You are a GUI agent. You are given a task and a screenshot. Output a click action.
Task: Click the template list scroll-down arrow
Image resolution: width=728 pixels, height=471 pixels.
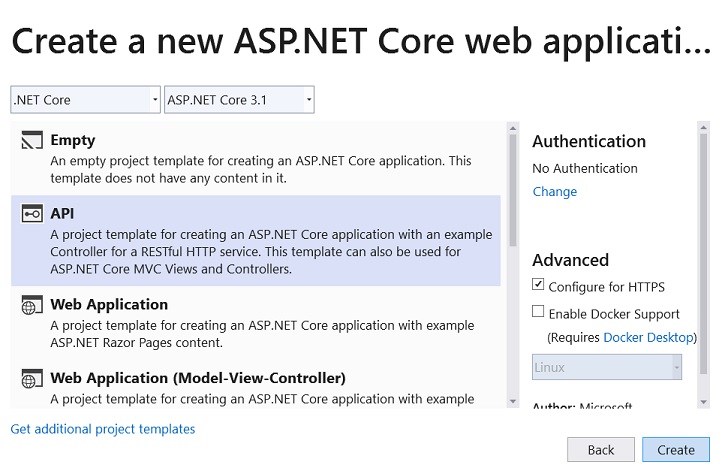tap(513, 401)
